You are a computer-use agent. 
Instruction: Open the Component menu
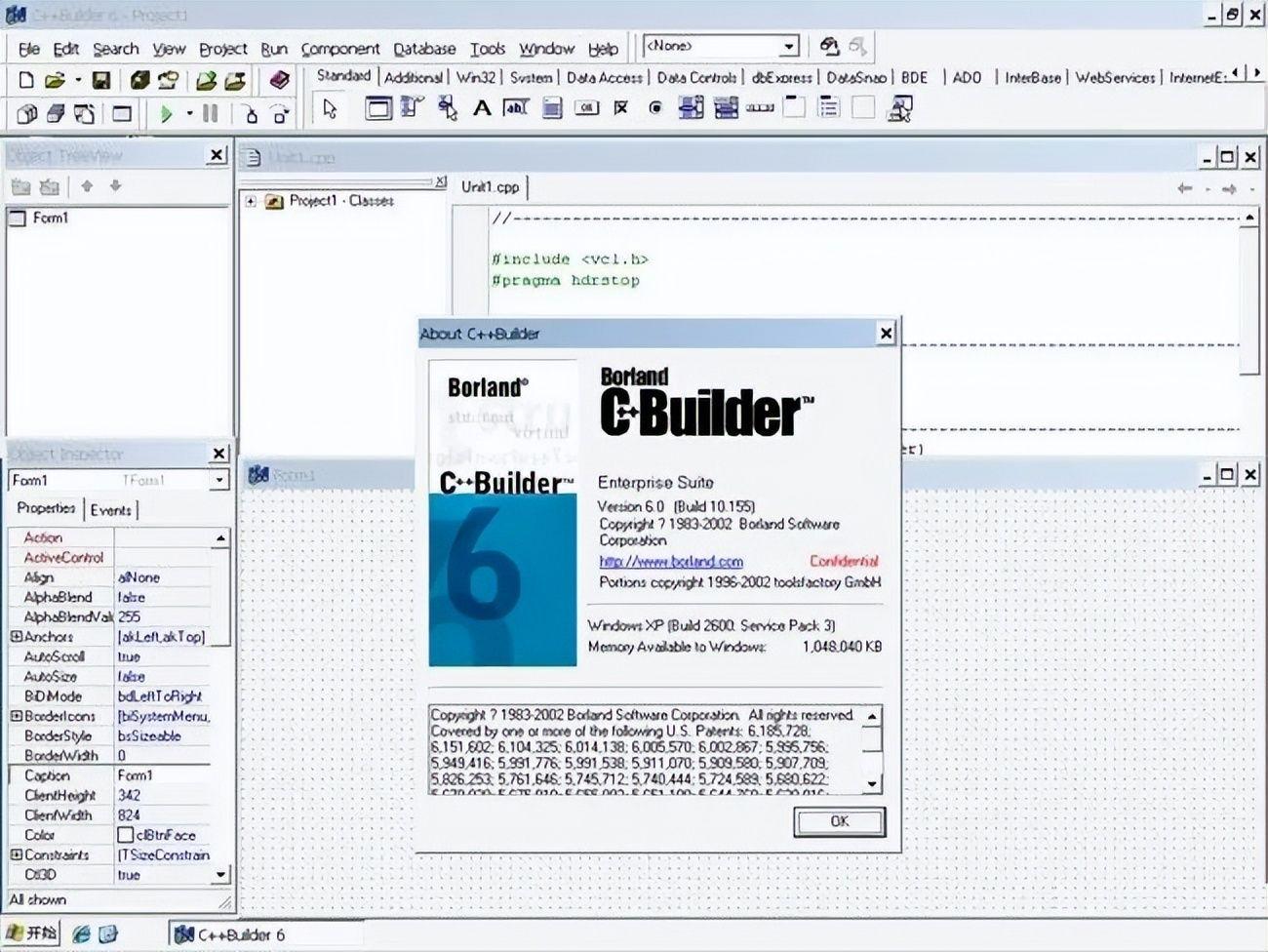point(340,49)
